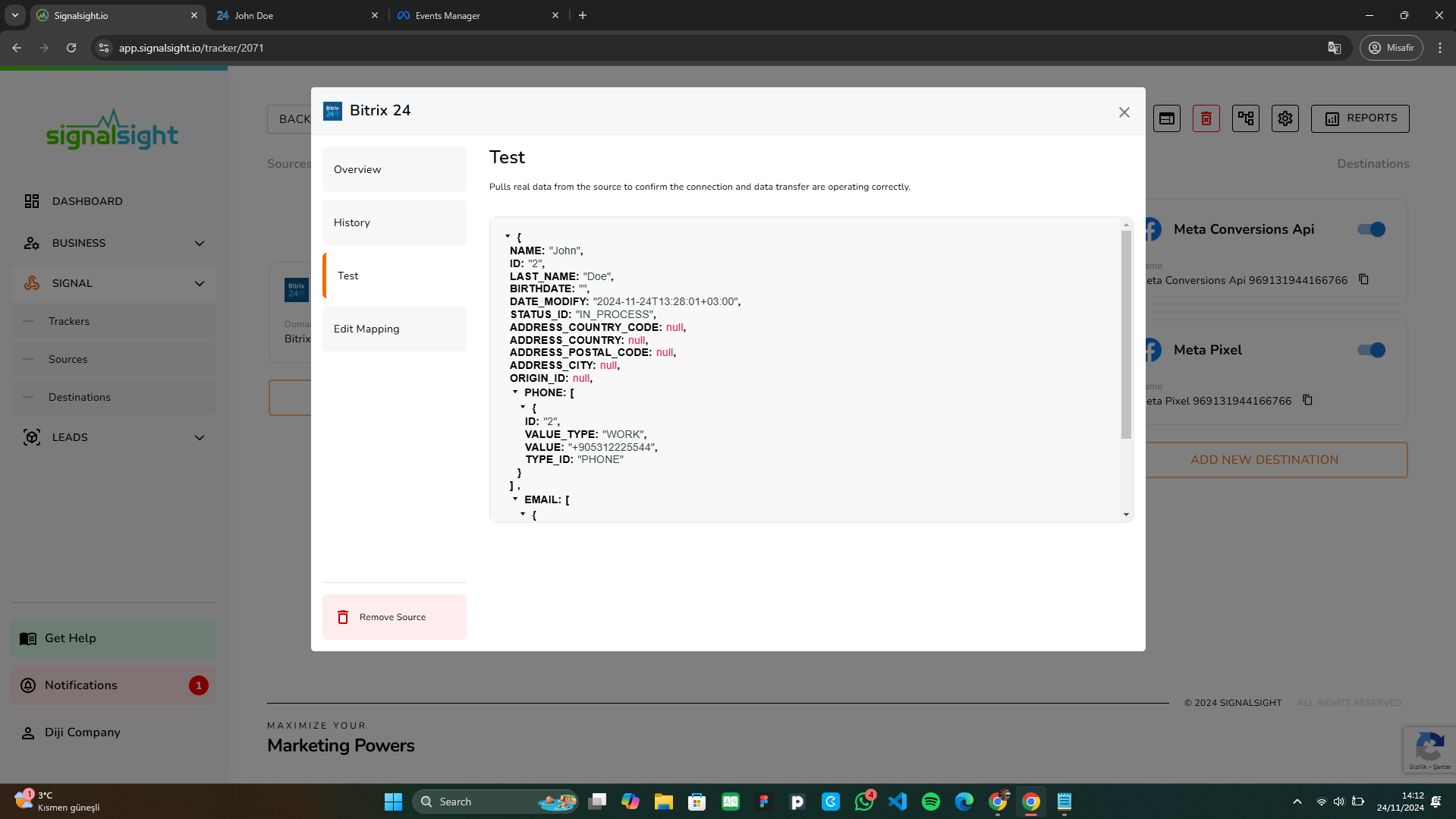Viewport: 1456px width, 819px height.
Task: Select the Overview tab in dialog
Action: point(394,169)
